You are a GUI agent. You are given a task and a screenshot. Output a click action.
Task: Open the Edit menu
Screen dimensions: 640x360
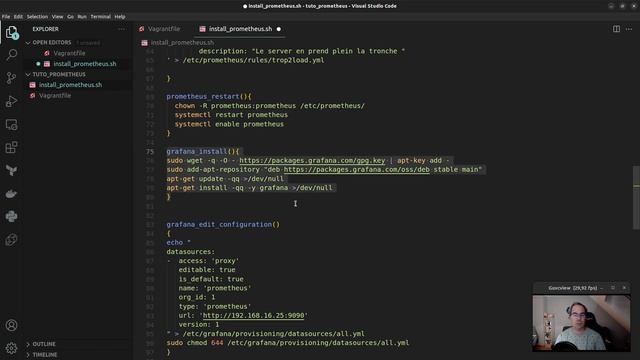(18, 17)
